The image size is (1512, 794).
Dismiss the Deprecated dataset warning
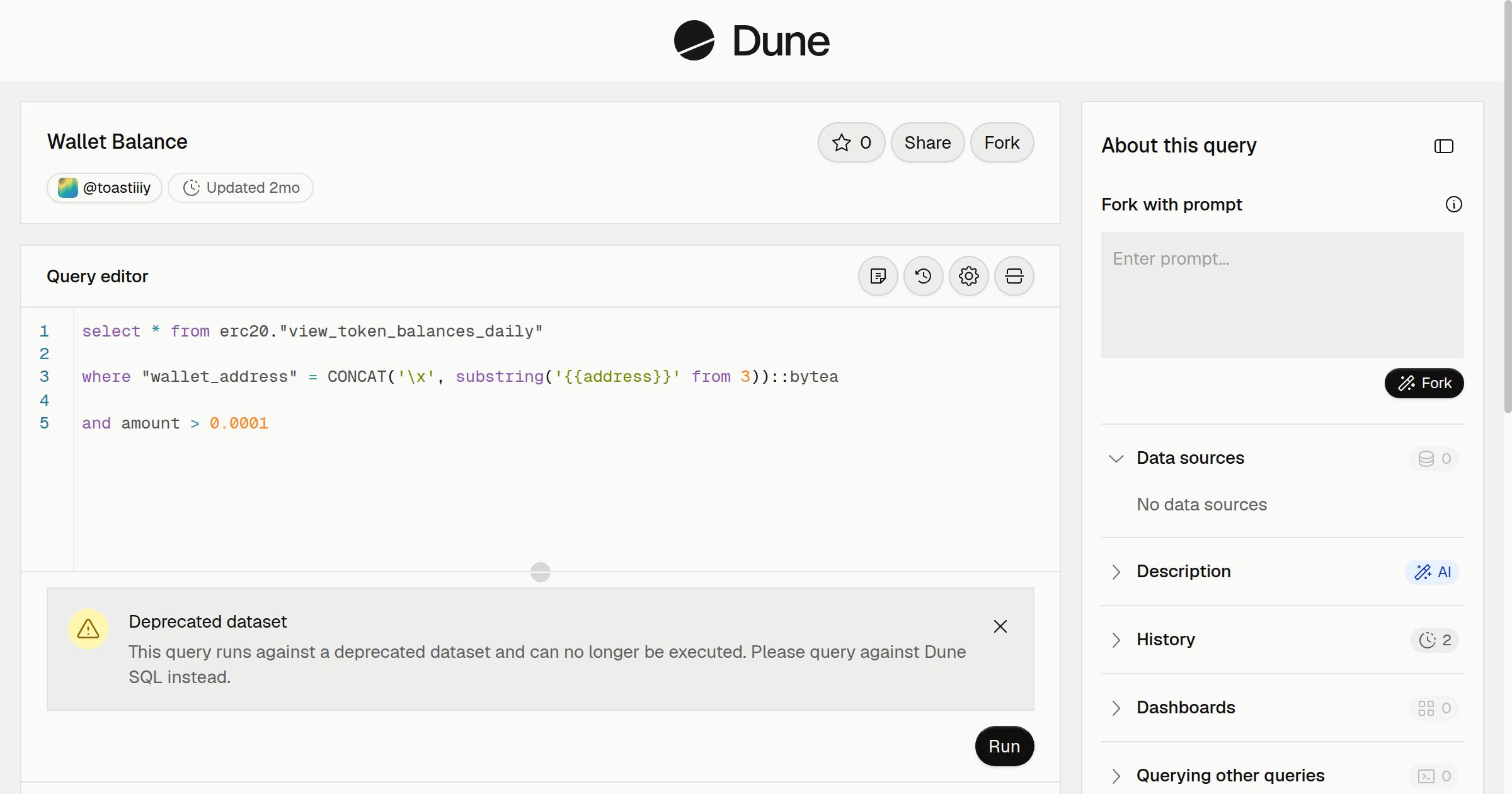click(x=1000, y=626)
